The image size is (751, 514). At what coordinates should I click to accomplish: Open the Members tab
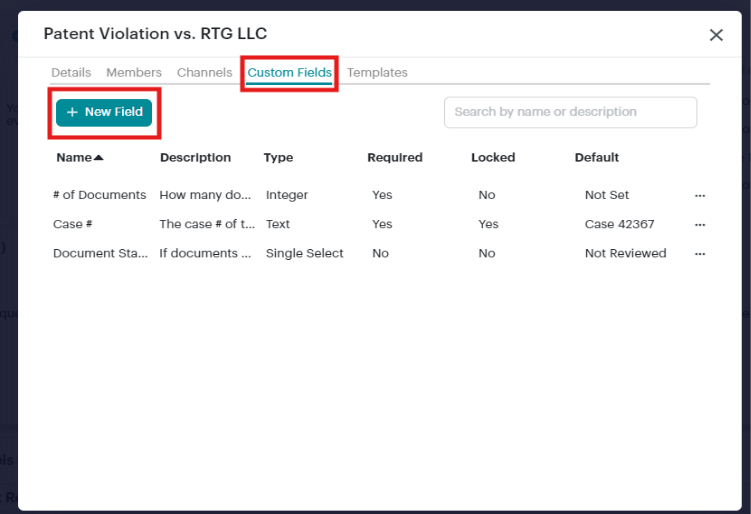coord(134,73)
